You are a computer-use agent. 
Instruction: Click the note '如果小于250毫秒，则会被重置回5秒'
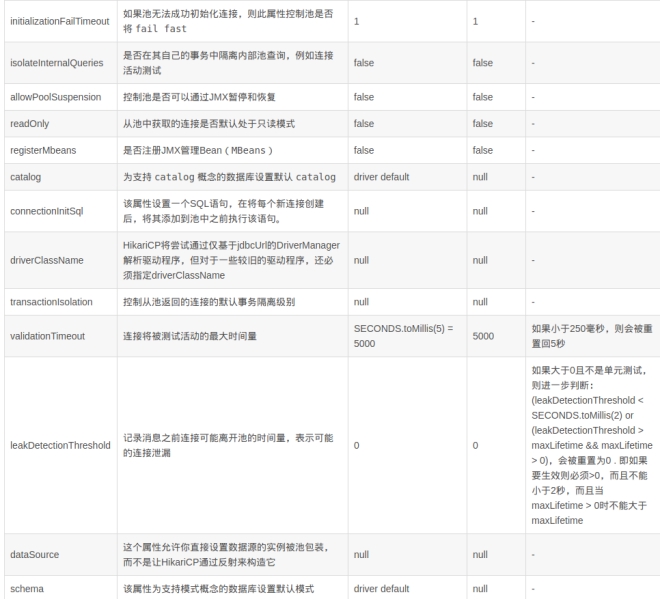pyautogui.click(x=592, y=336)
